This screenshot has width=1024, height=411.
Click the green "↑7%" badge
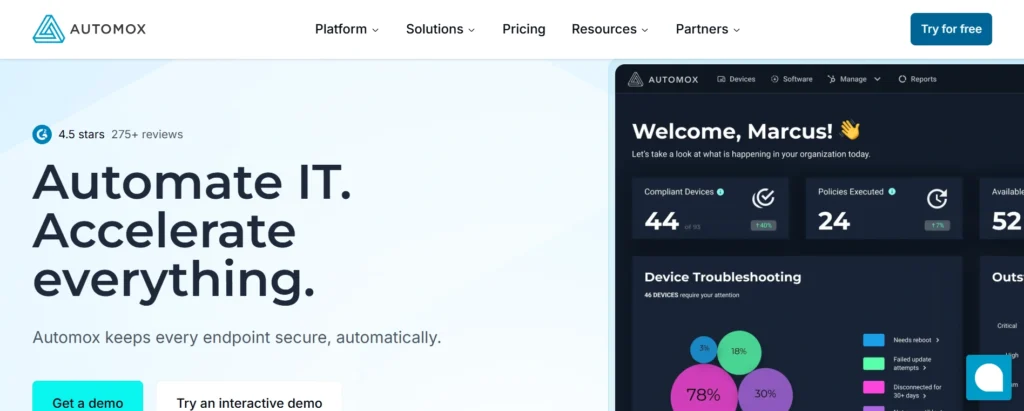pyautogui.click(x=937, y=225)
